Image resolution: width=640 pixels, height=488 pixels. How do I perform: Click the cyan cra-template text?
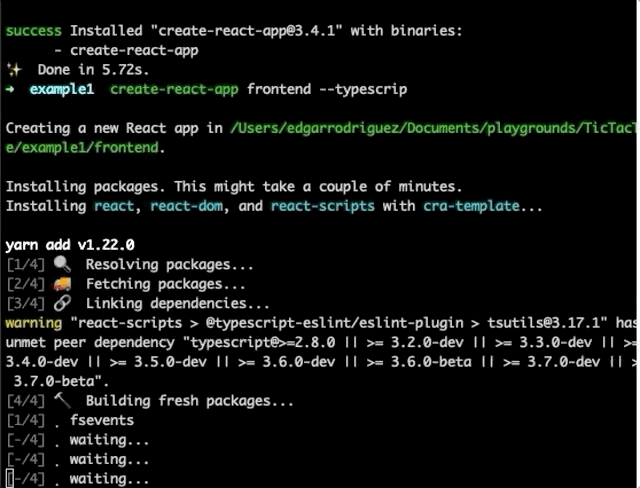tap(471, 206)
